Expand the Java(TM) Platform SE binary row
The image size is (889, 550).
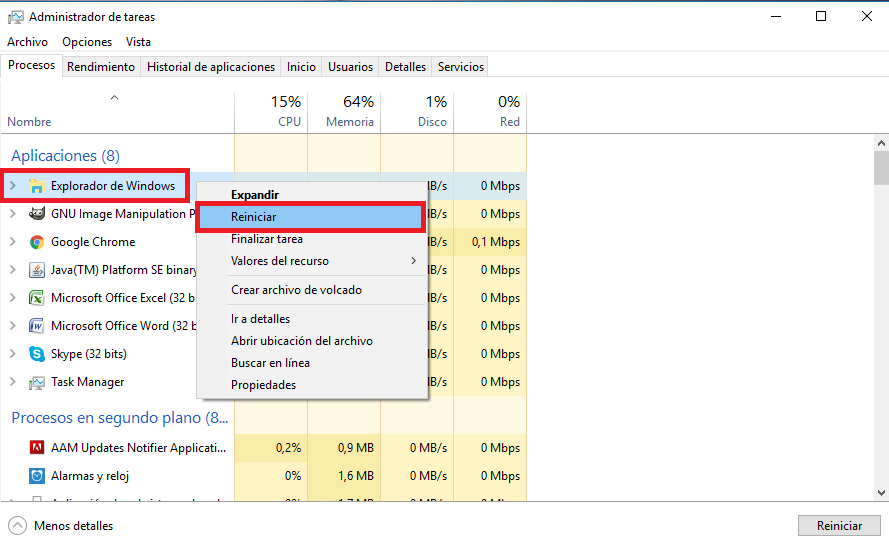click(12, 269)
